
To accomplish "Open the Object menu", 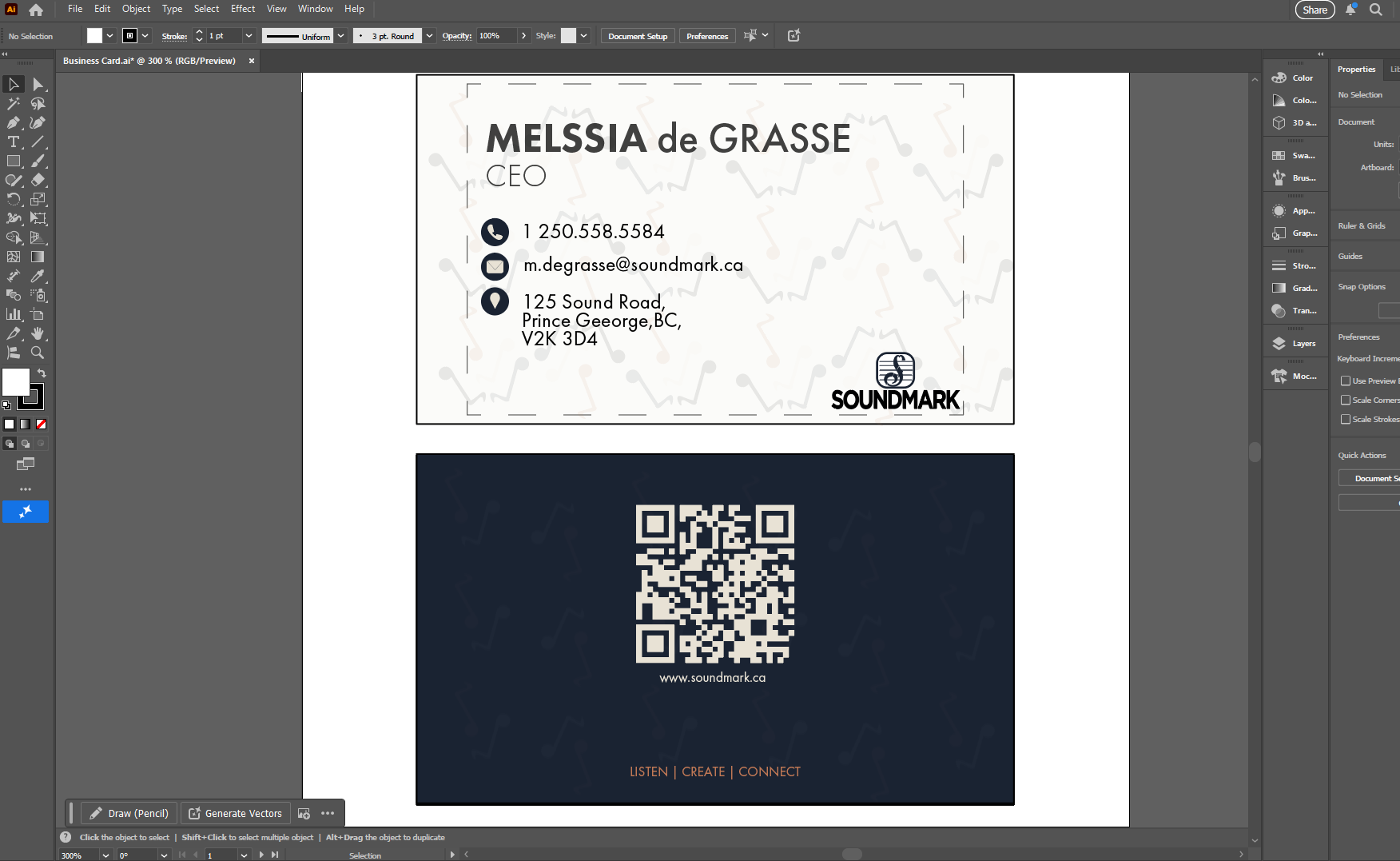I will 136,9.
